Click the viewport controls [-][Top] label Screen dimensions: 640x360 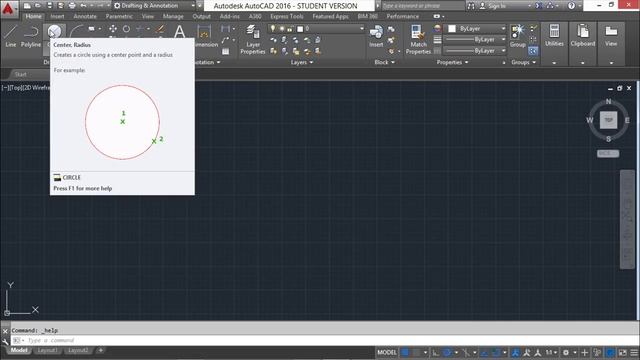[25, 88]
